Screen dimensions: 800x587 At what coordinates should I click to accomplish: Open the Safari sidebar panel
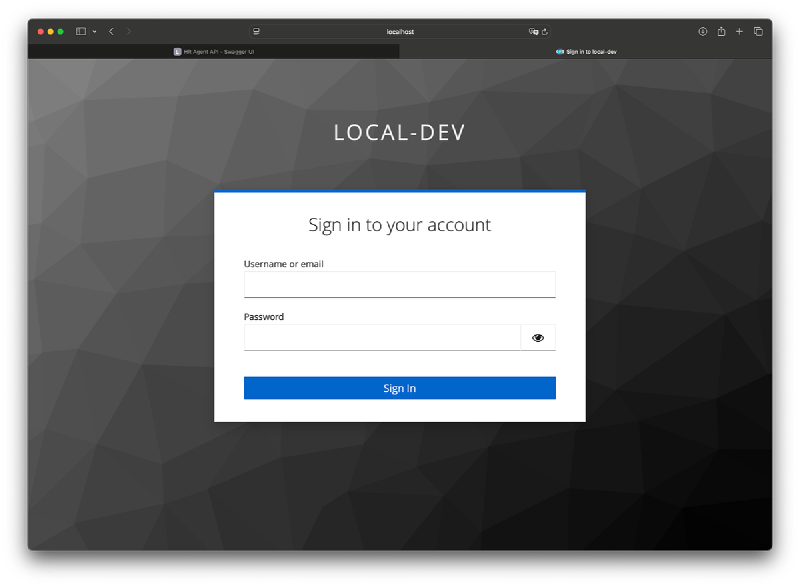point(81,32)
